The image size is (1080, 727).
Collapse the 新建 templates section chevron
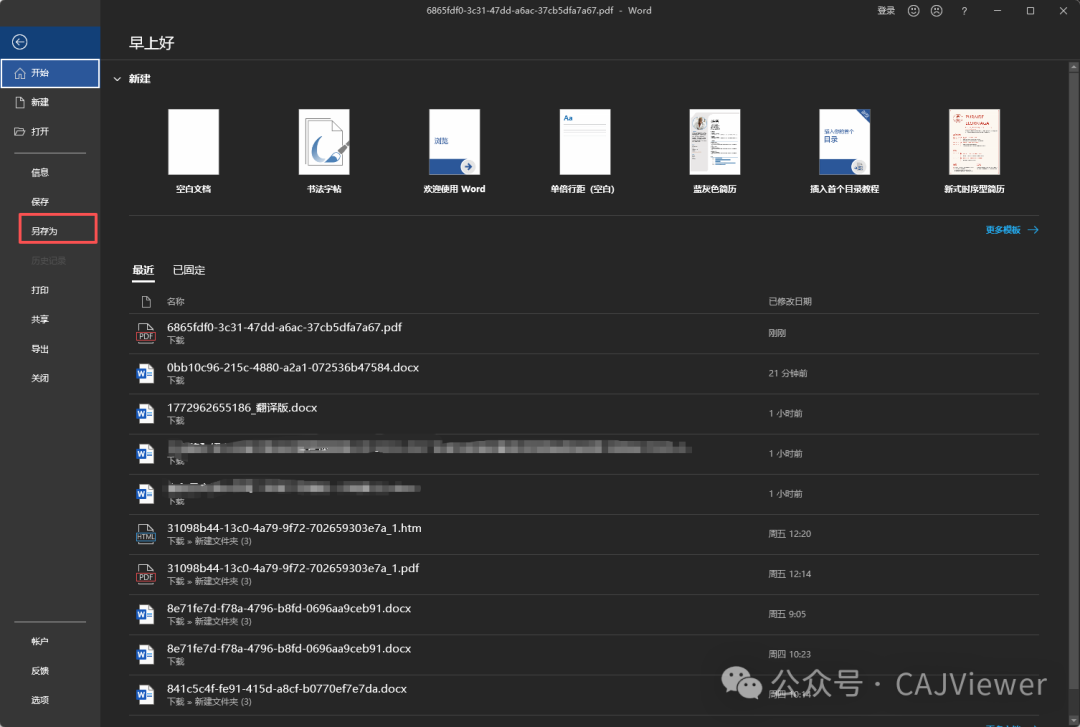pyautogui.click(x=117, y=79)
